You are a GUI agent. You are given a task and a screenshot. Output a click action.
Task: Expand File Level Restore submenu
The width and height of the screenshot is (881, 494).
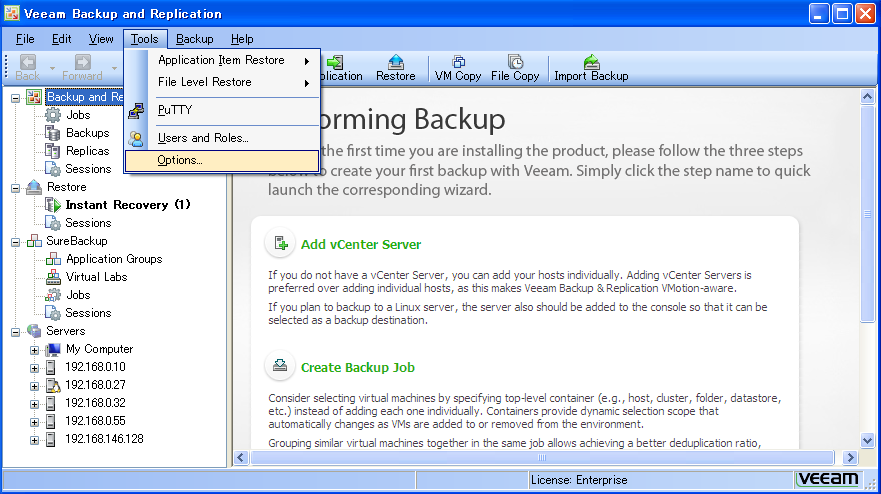tap(222, 82)
